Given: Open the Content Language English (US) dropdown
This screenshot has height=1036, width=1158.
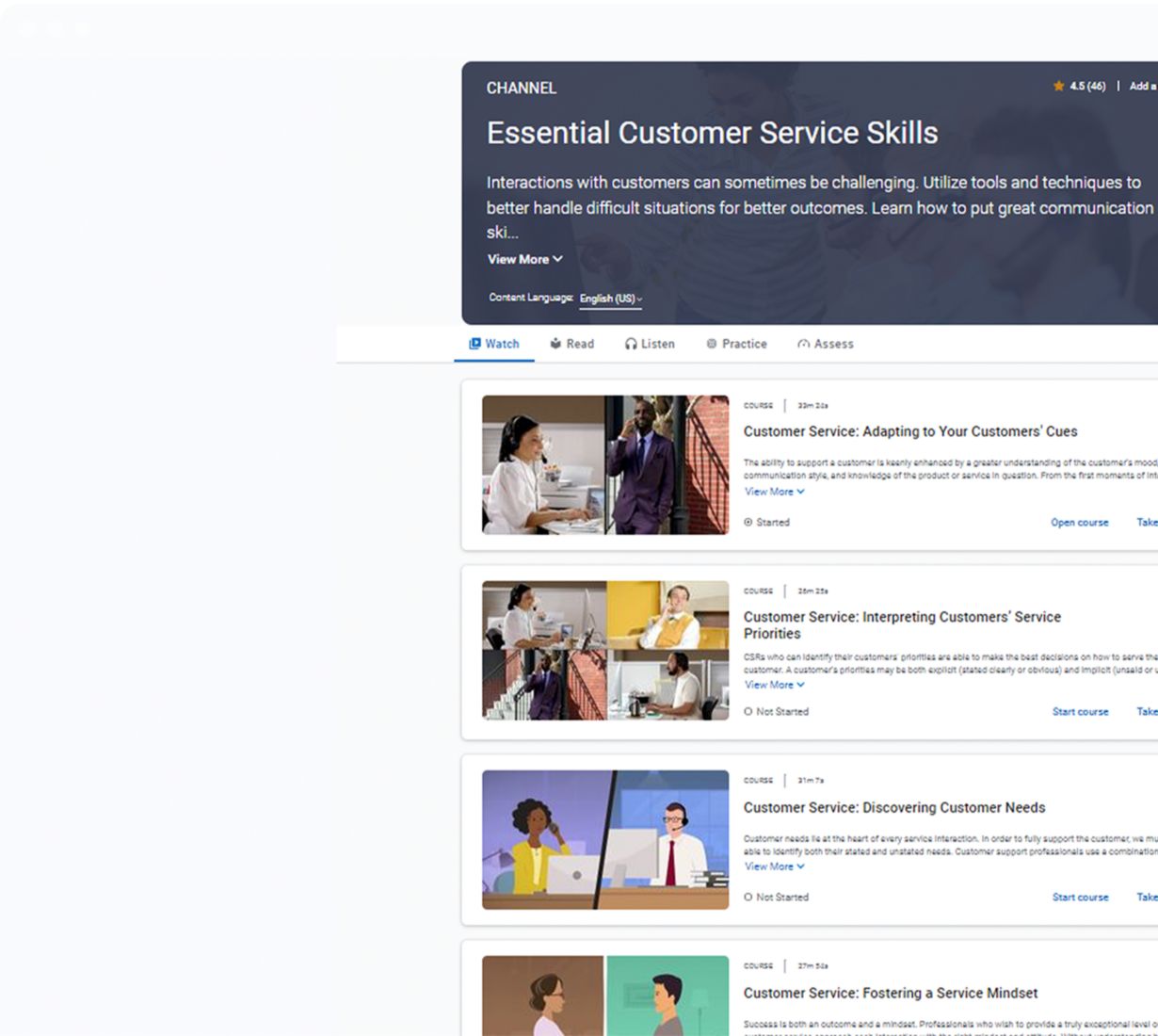Looking at the screenshot, I should [x=610, y=299].
